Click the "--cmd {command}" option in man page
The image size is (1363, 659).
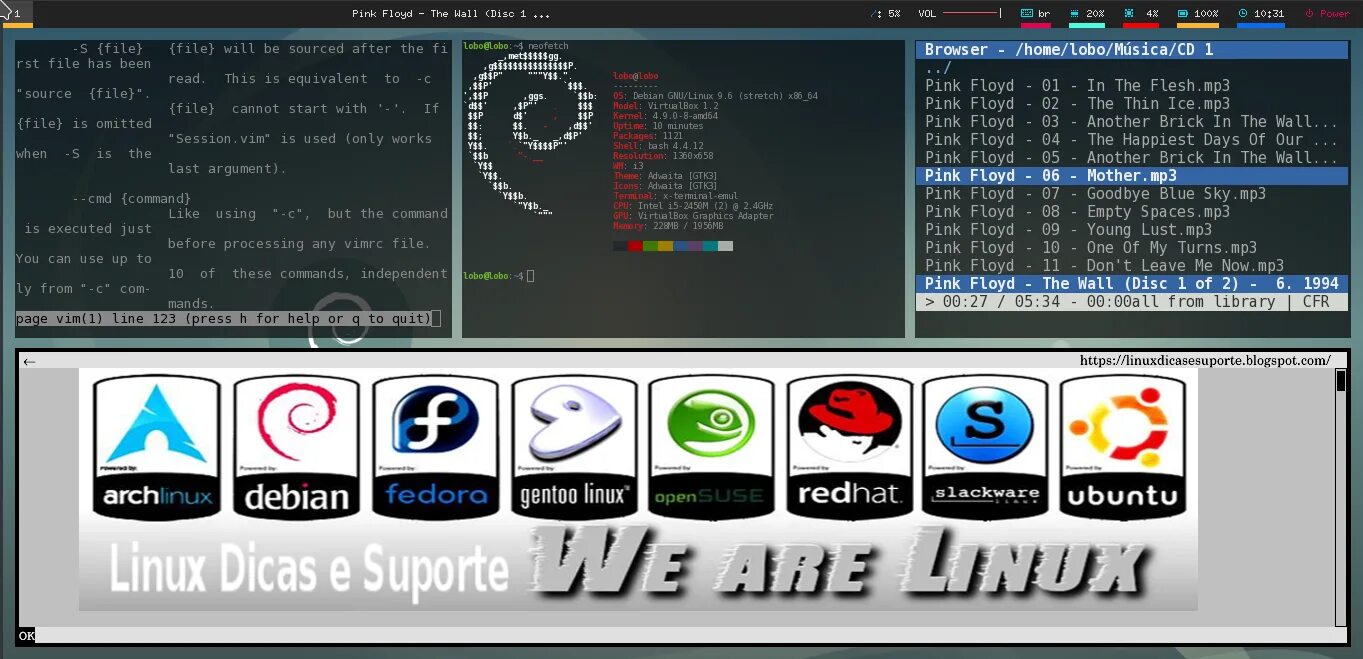pos(131,199)
